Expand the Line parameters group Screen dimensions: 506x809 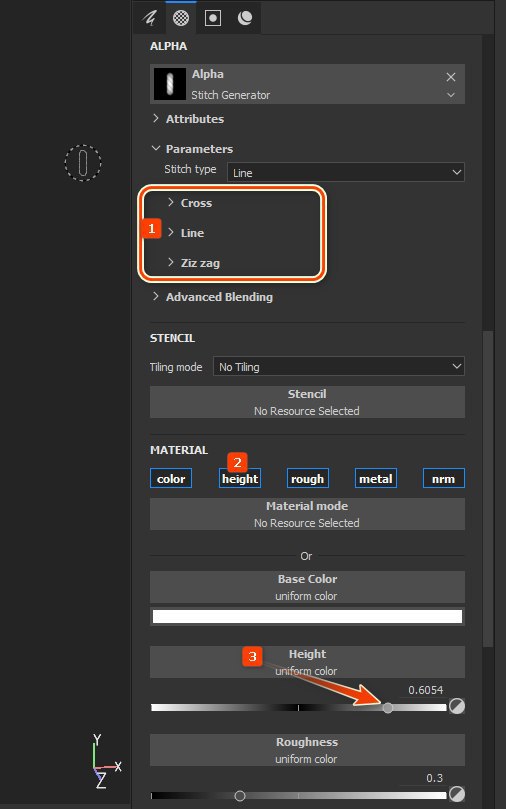click(x=171, y=233)
